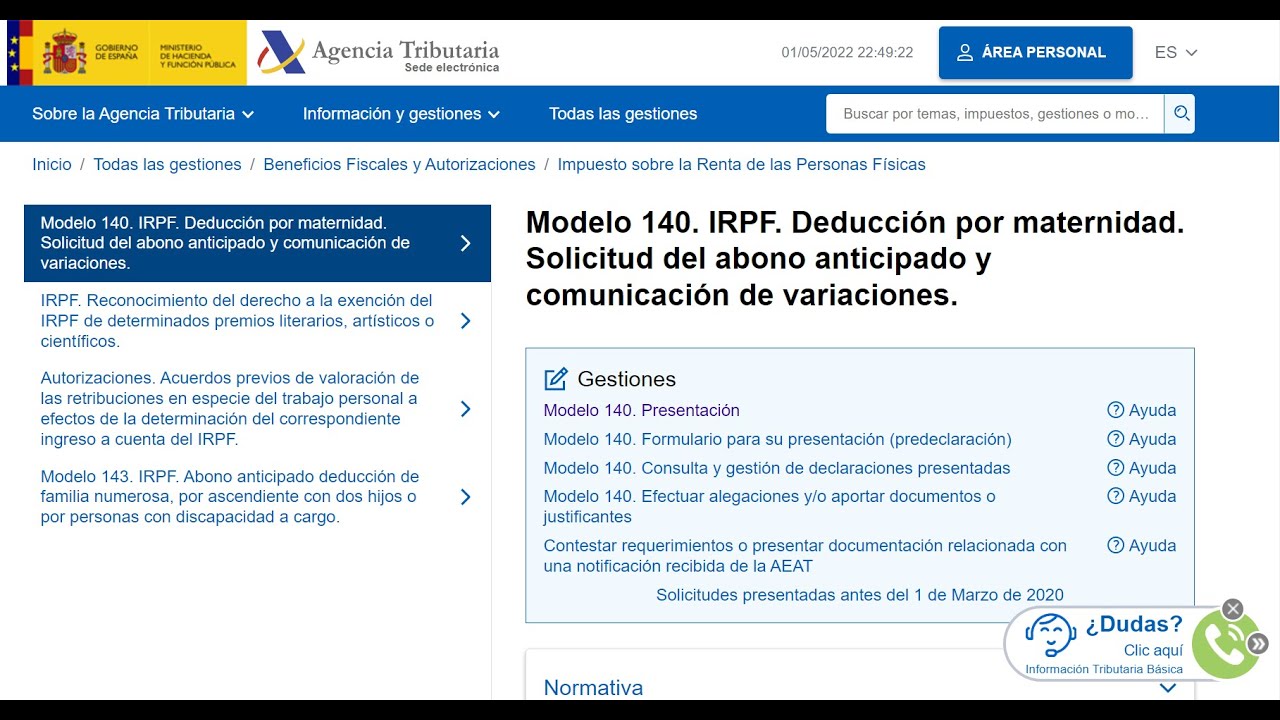Viewport: 1280px width, 720px height.
Task: Click the arrow chevron on the Dudas widget
Action: coord(1259,644)
